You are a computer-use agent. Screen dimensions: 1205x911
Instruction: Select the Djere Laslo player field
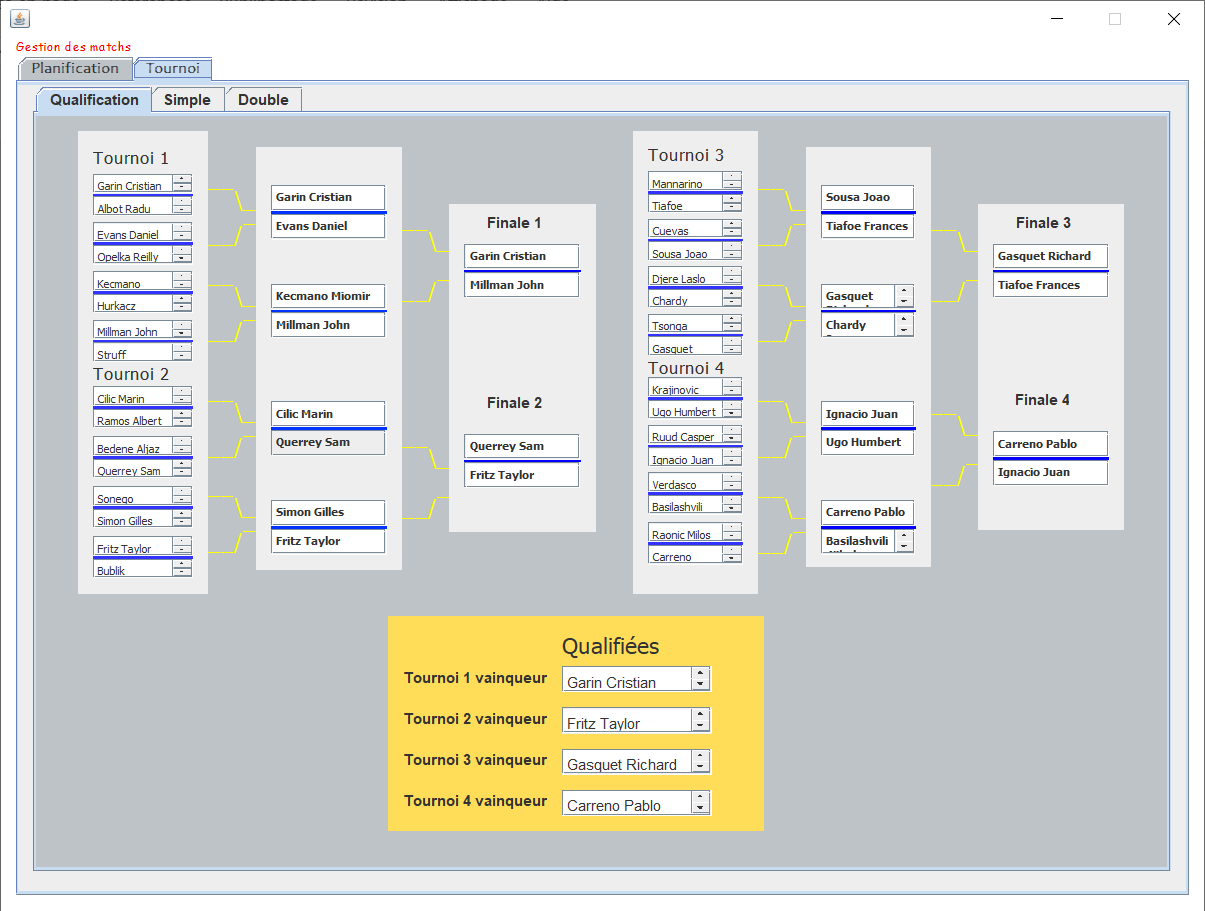[x=685, y=278]
